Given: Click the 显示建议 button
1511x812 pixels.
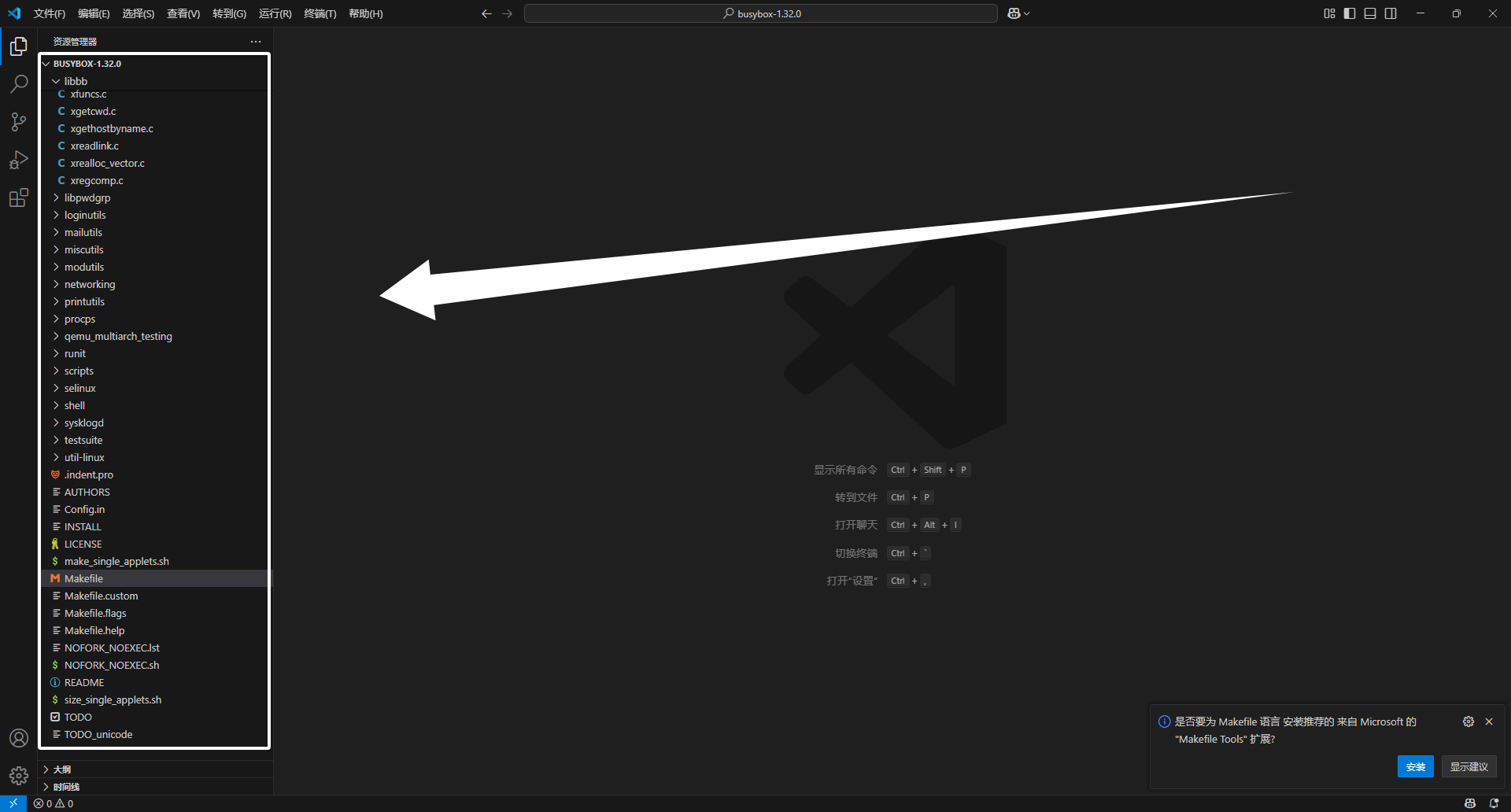Looking at the screenshot, I should click(x=1469, y=766).
